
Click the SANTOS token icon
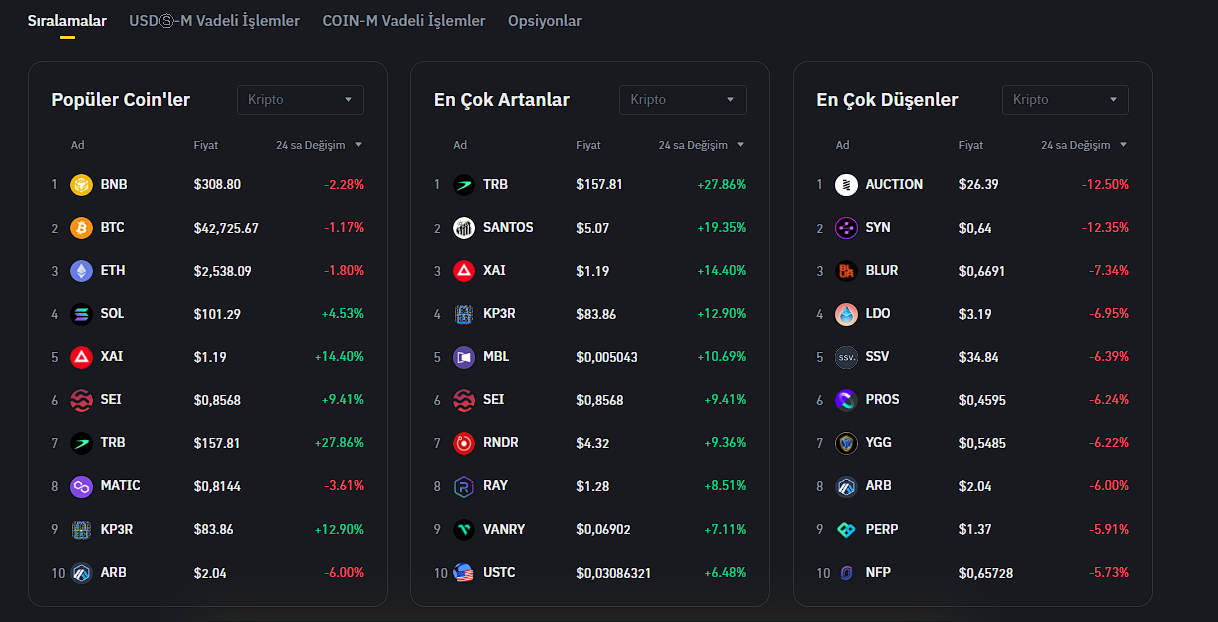pyautogui.click(x=464, y=228)
